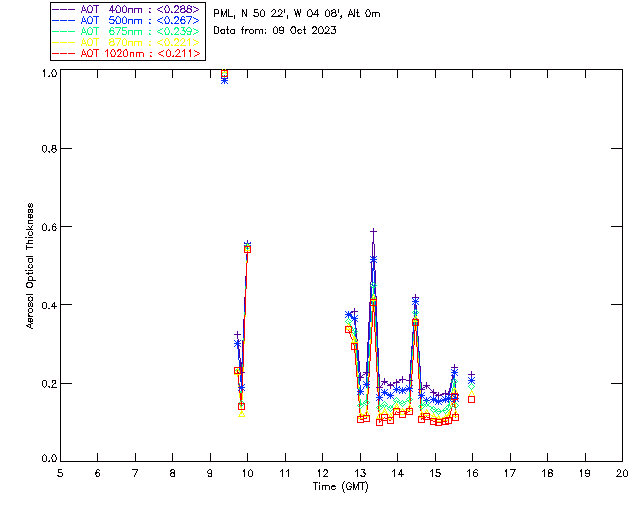Click the x-axis tick label 9
This screenshot has width=640, height=512.
coord(210,473)
